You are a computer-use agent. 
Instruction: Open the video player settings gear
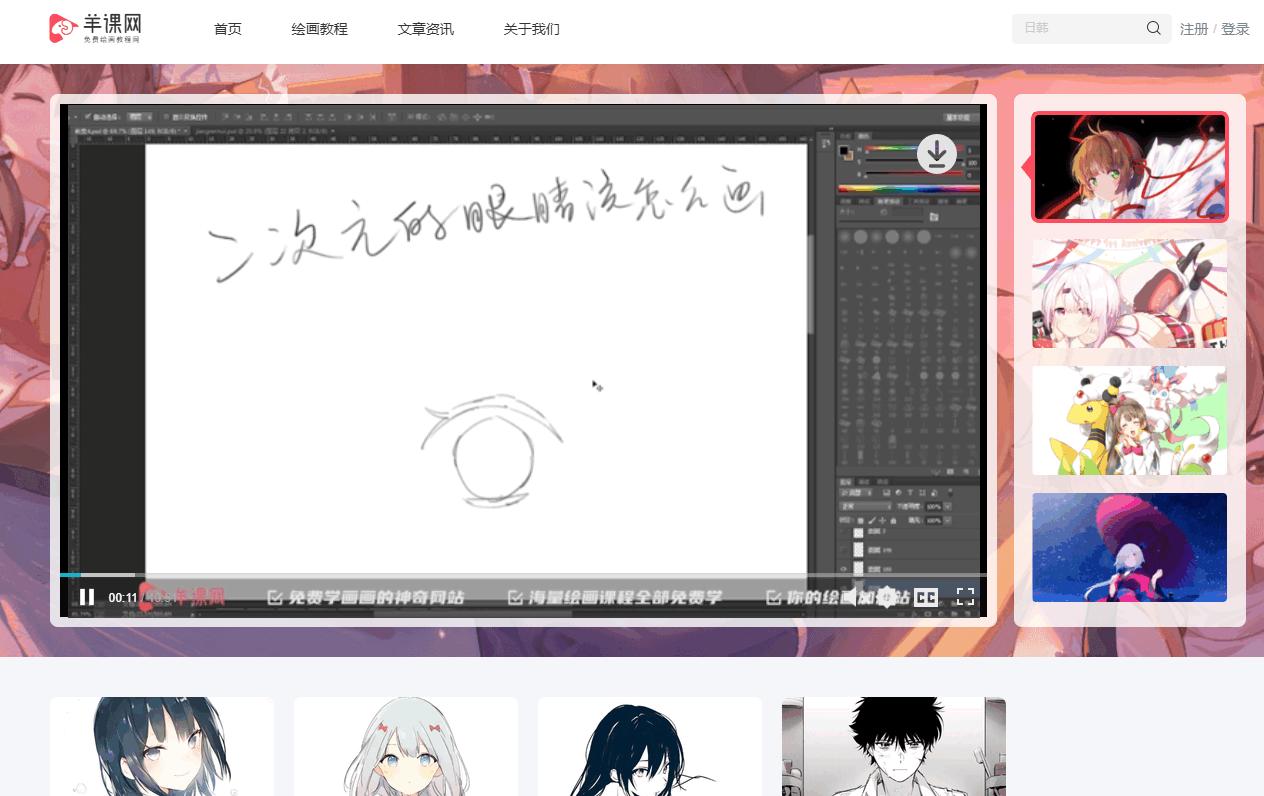(887, 597)
